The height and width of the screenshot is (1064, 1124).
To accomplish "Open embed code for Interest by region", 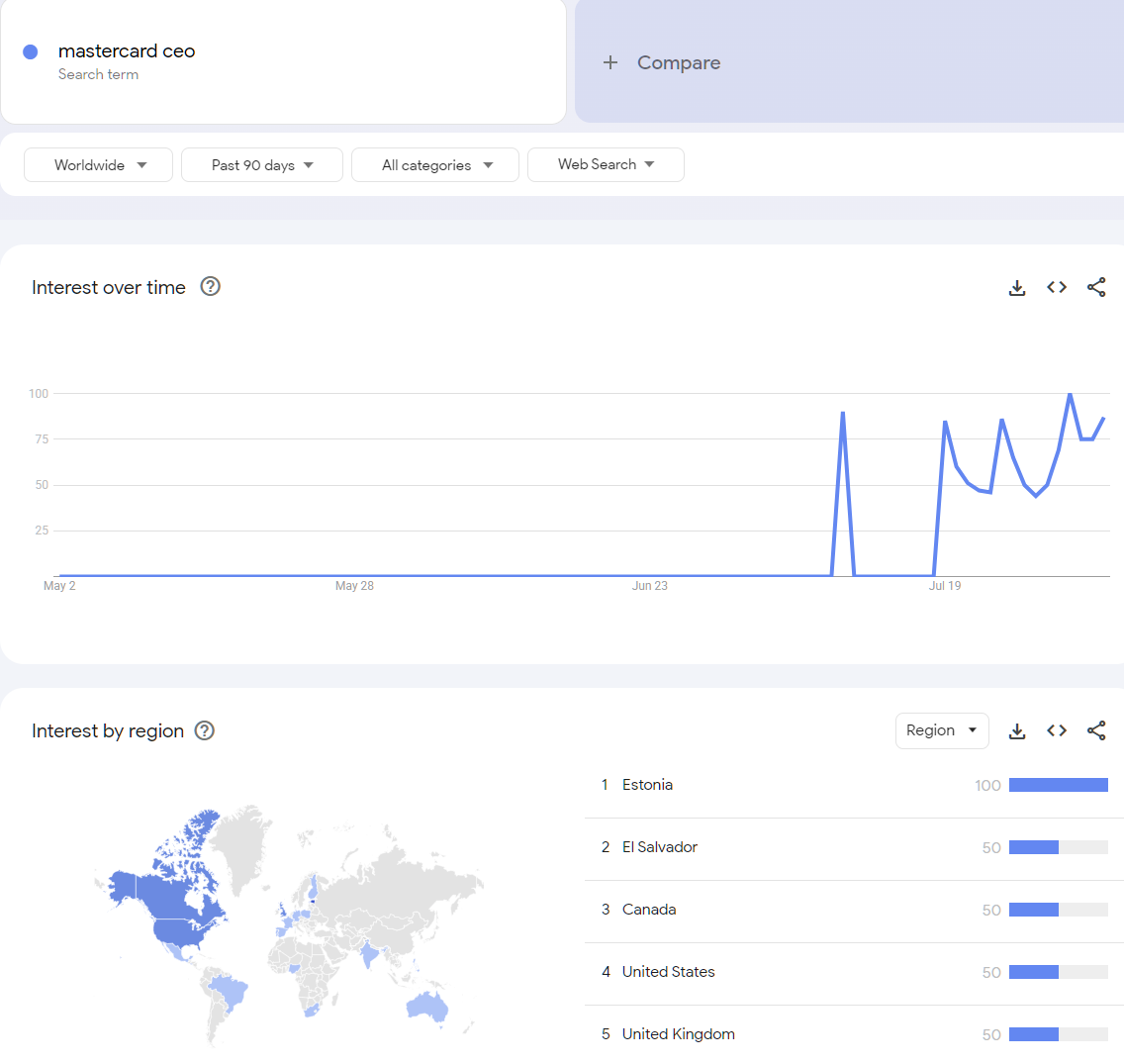I will (x=1057, y=730).
